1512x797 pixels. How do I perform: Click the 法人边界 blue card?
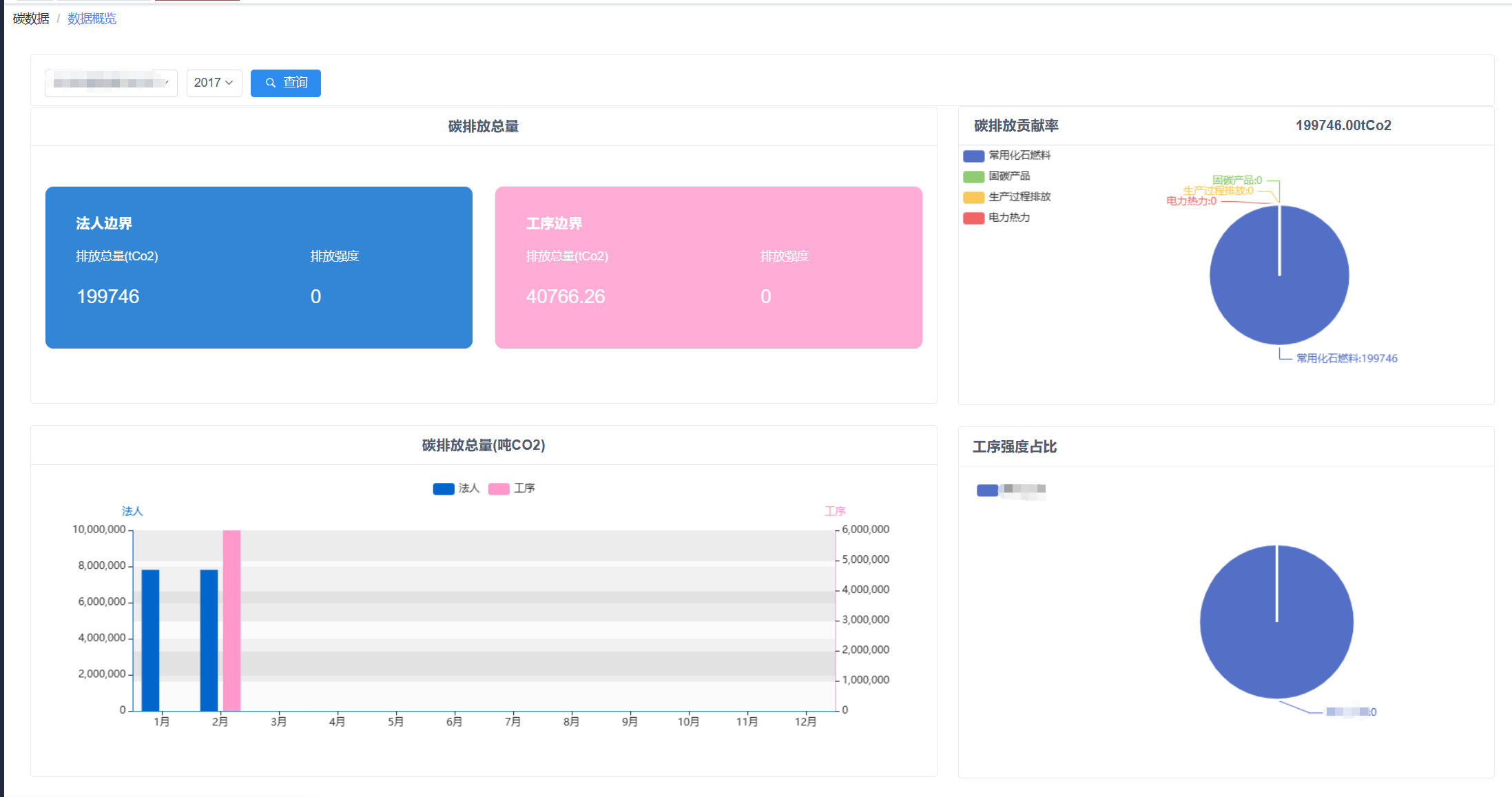tap(259, 267)
